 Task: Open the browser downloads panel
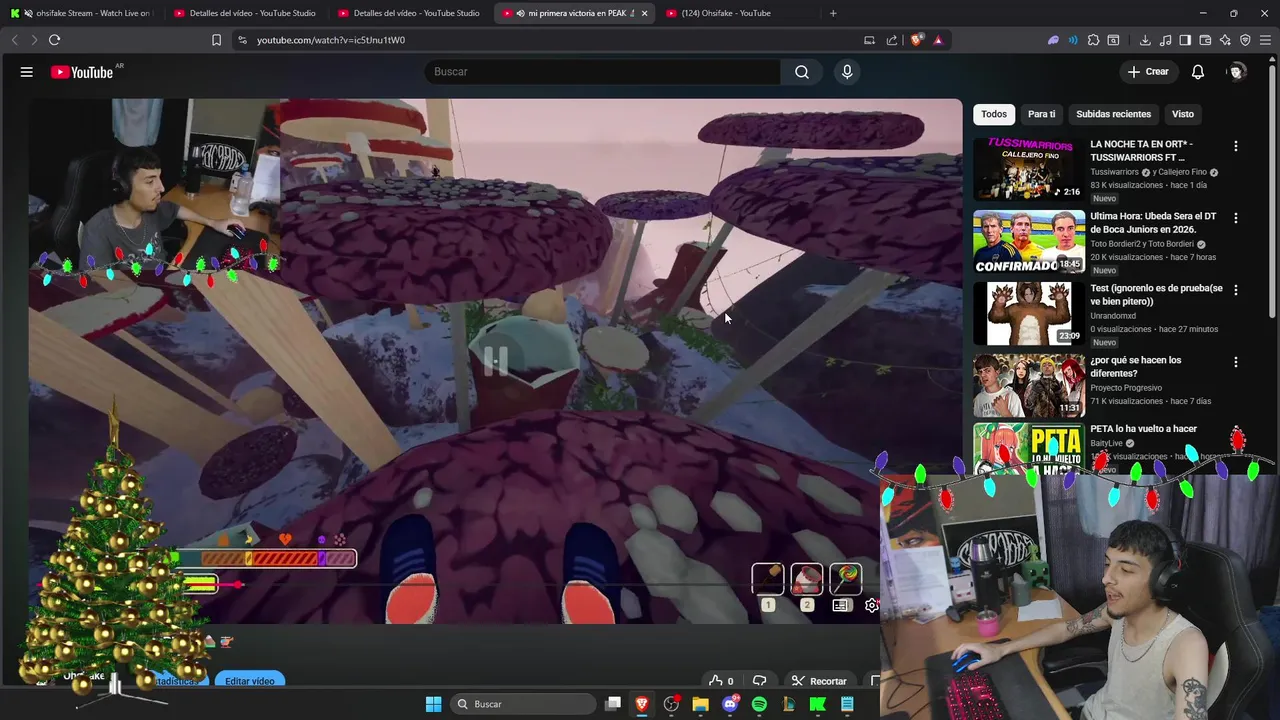click(1145, 40)
